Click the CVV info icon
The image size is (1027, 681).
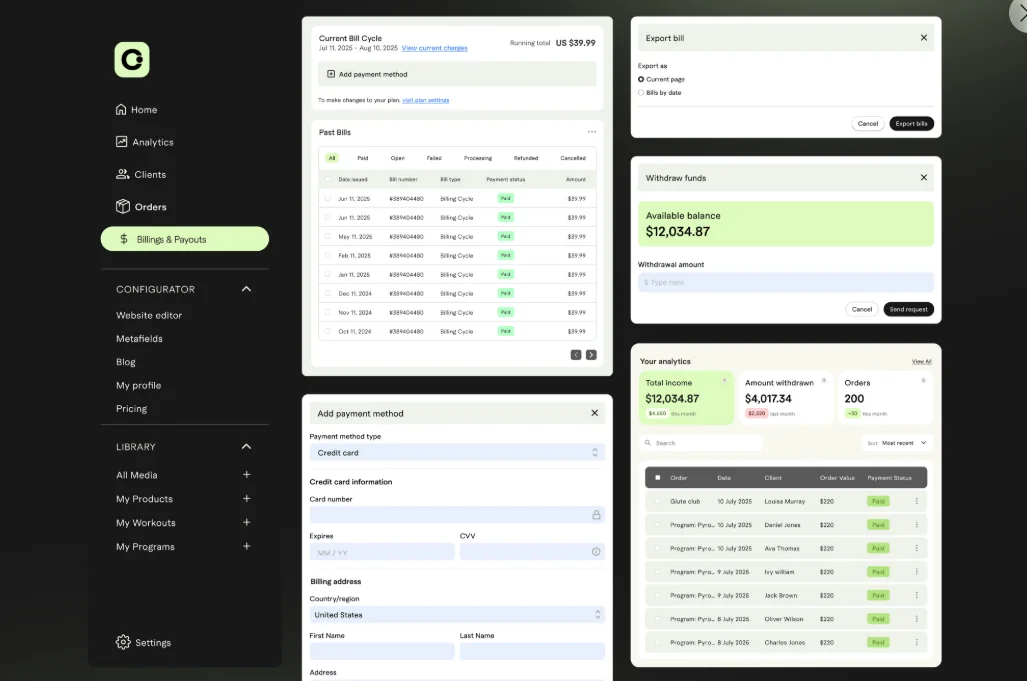(596, 552)
